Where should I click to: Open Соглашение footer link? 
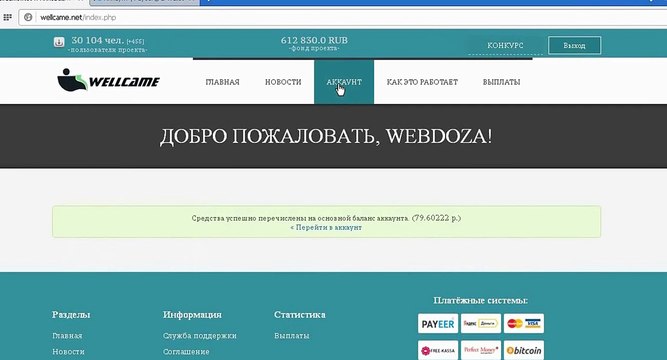(186, 352)
